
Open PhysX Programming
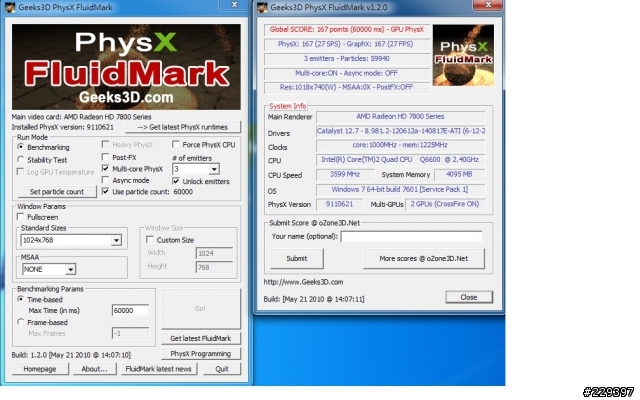200,354
